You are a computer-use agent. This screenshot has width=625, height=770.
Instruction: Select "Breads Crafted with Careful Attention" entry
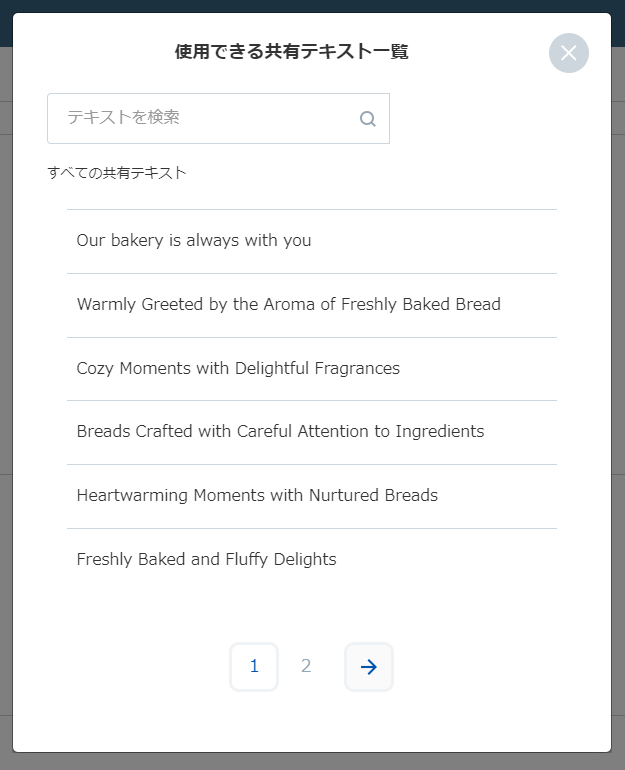pyautogui.click(x=280, y=432)
